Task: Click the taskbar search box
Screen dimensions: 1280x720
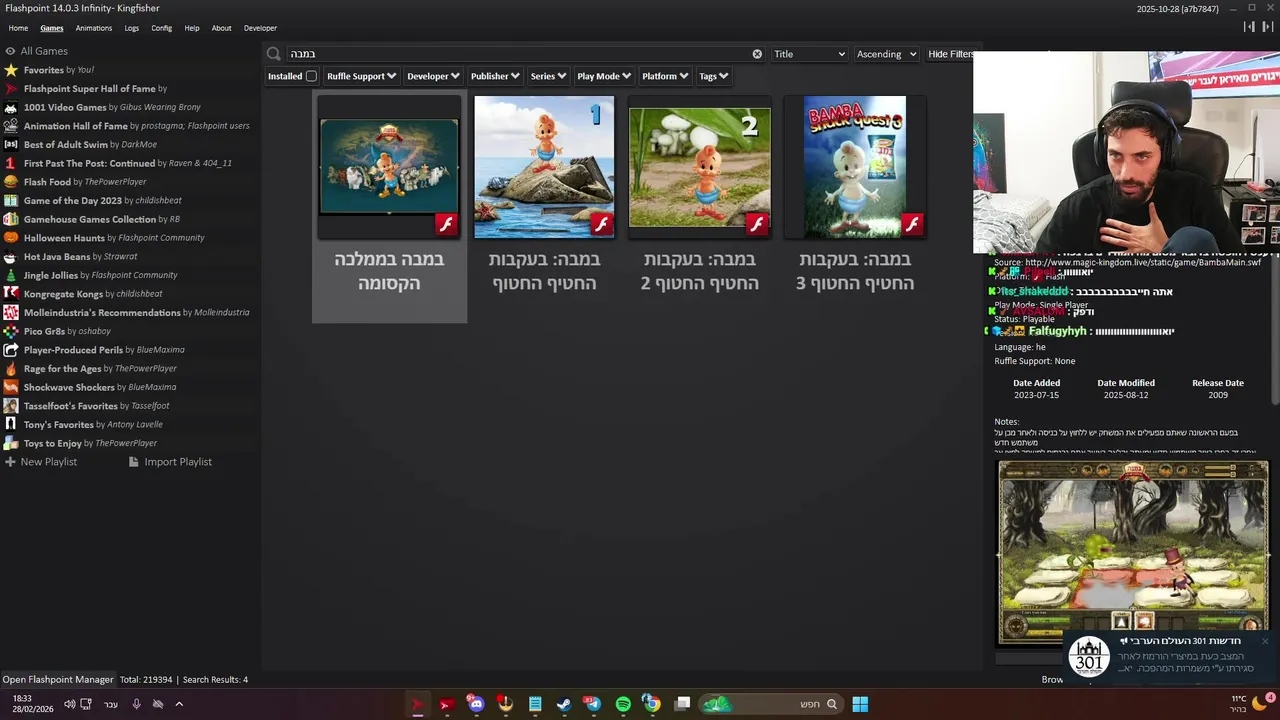Action: pyautogui.click(x=769, y=704)
